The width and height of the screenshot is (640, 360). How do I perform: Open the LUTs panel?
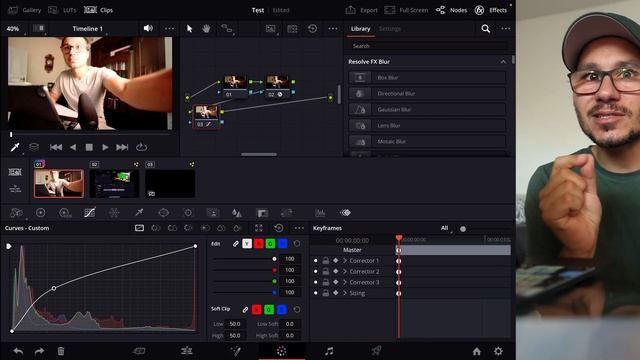[62, 10]
